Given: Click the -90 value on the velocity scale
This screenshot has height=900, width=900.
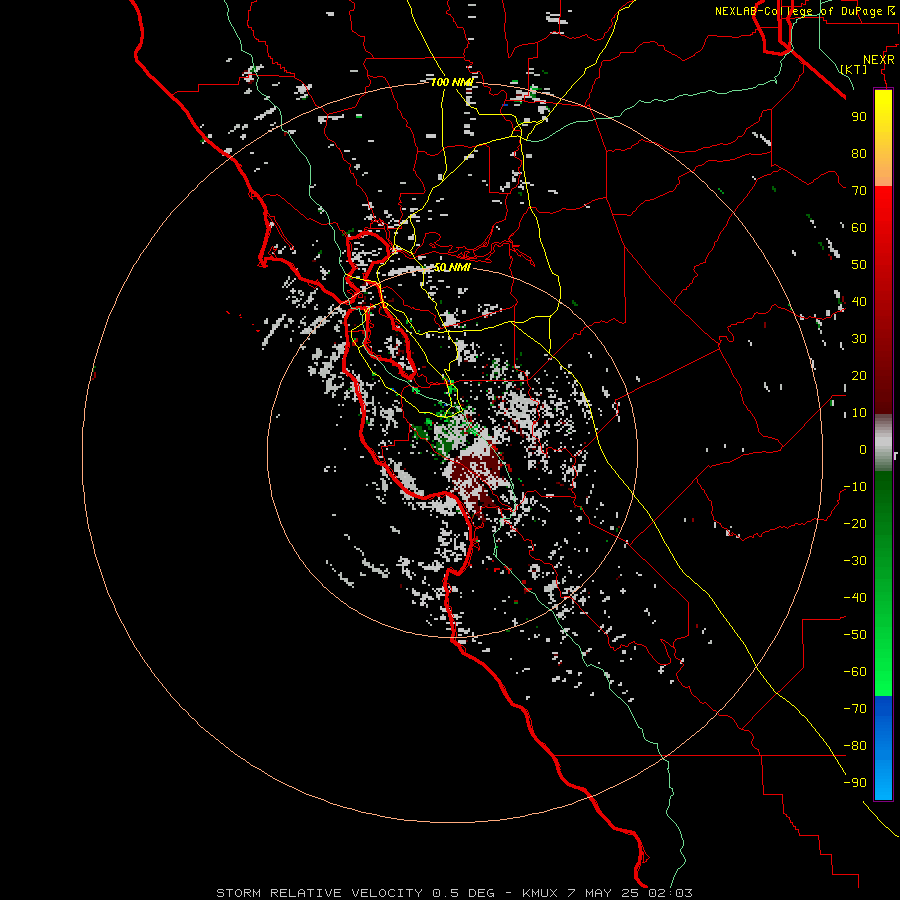Looking at the screenshot, I should pos(855,783).
